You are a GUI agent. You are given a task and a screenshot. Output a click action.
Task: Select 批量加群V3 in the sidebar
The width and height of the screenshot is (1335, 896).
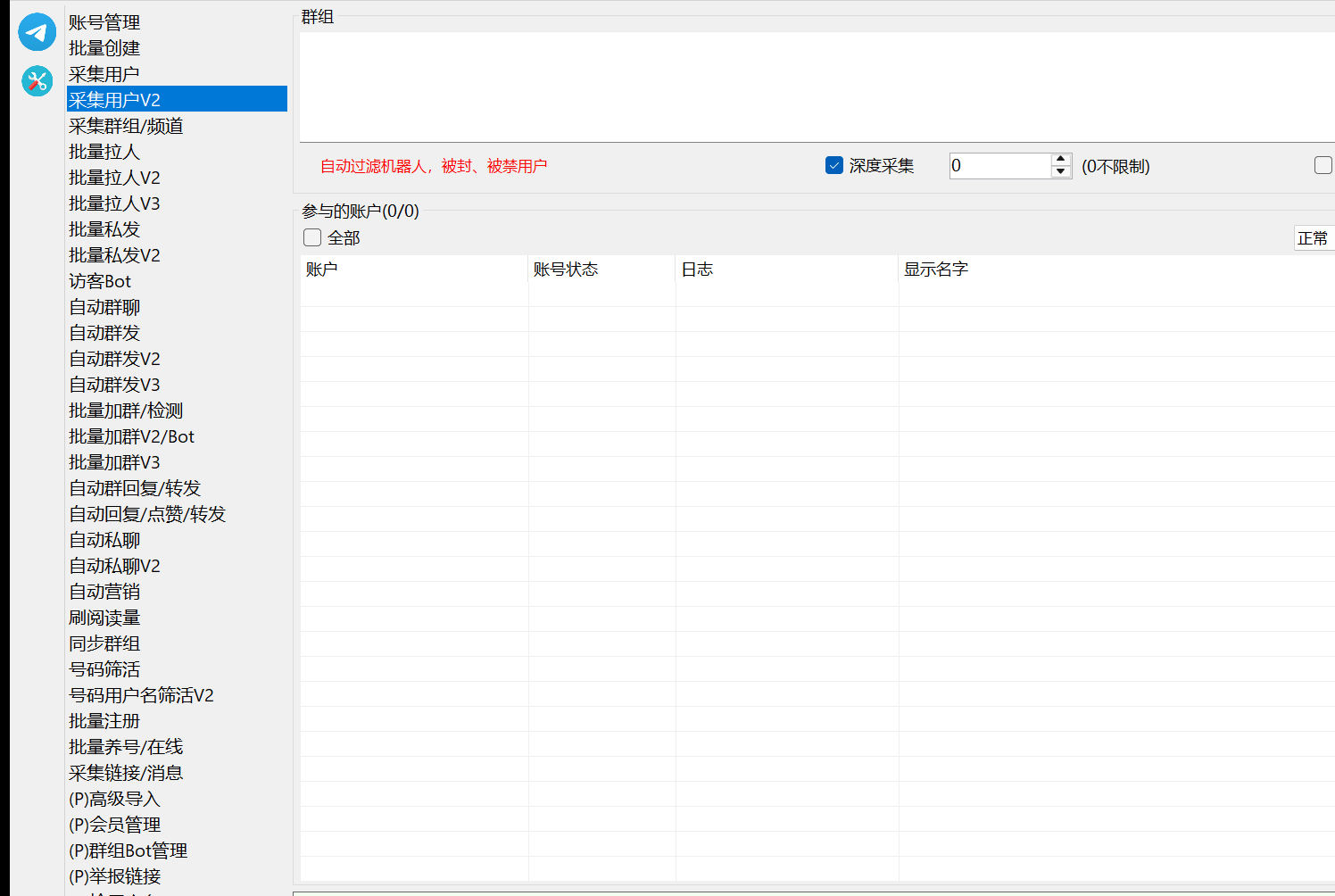click(177, 462)
